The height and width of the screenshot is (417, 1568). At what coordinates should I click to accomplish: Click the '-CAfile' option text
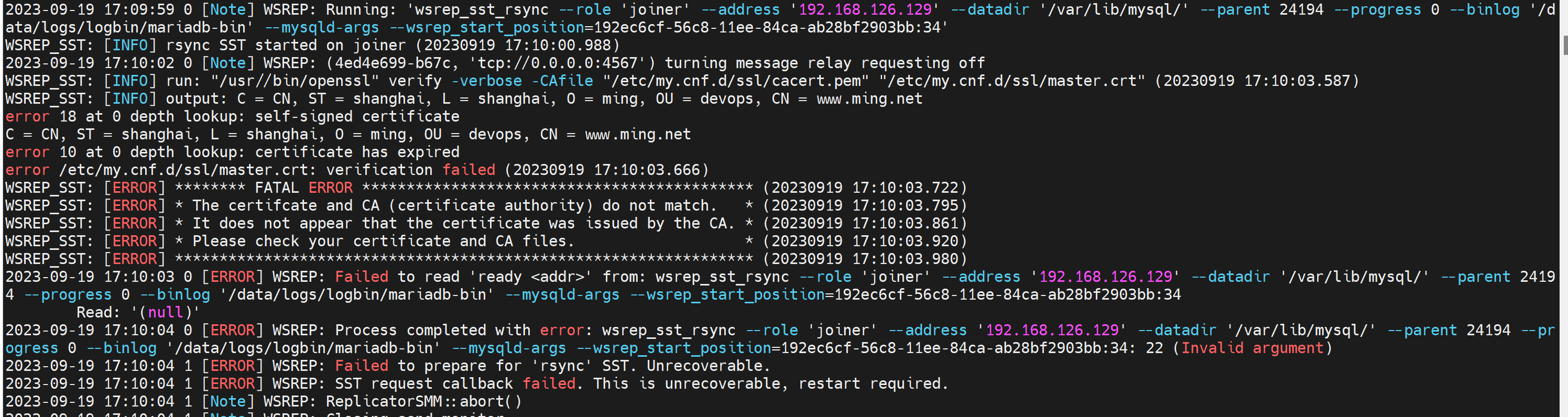point(562,81)
